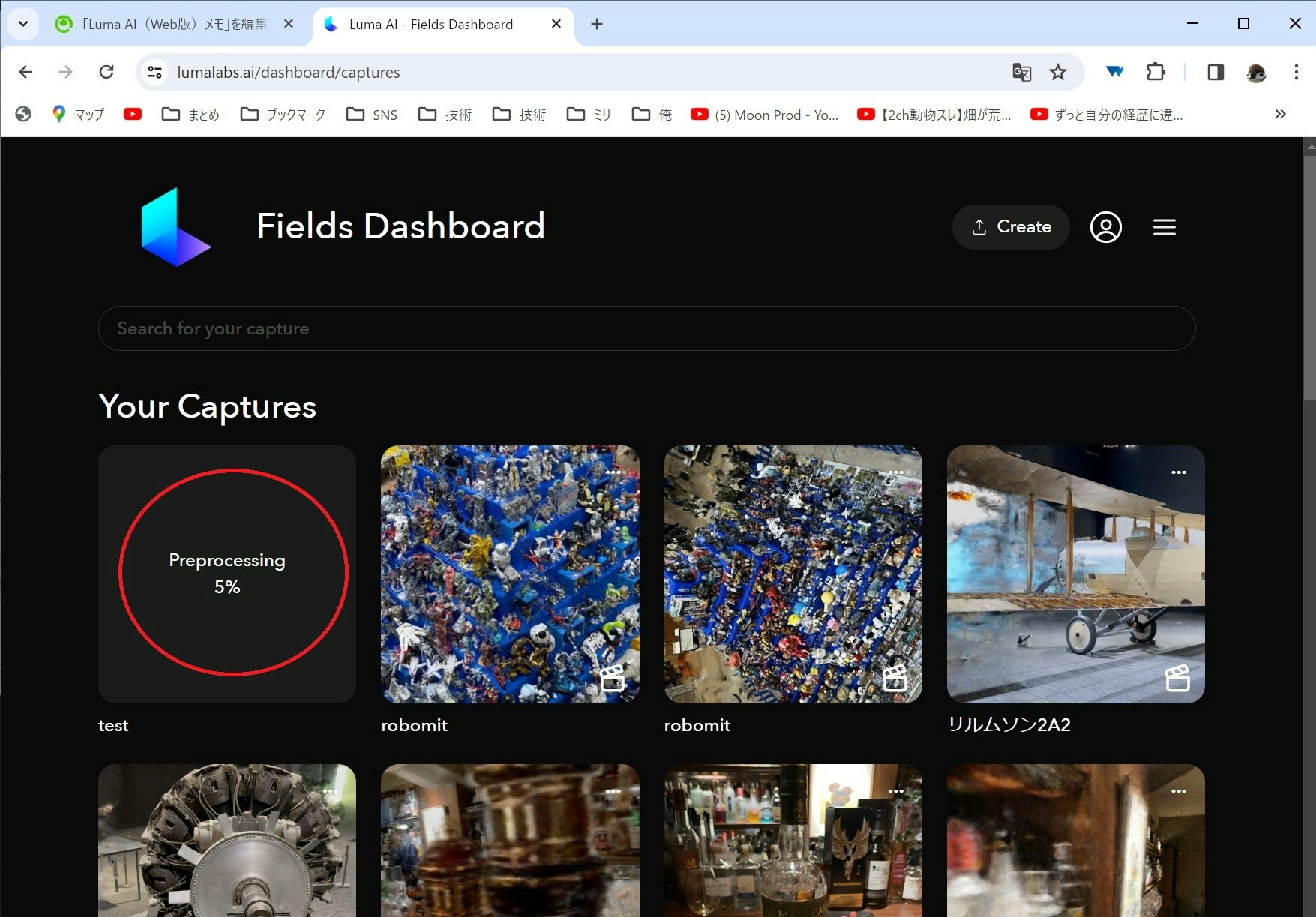Open the bar shelf bottles capture thumbnail
1316x917 pixels.
(x=793, y=841)
